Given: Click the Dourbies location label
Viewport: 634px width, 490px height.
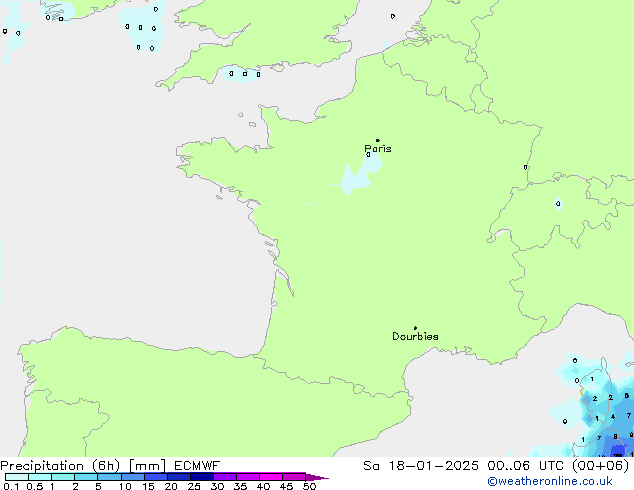Looking at the screenshot, I should pyautogui.click(x=415, y=337).
